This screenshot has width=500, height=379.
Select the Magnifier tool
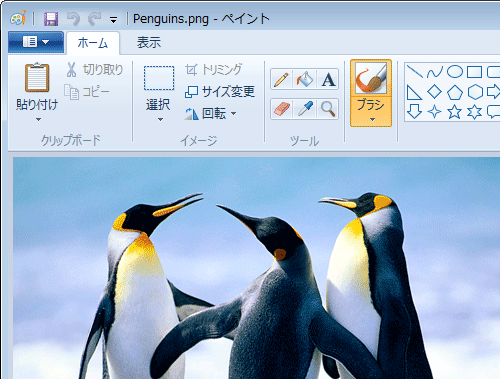click(328, 109)
